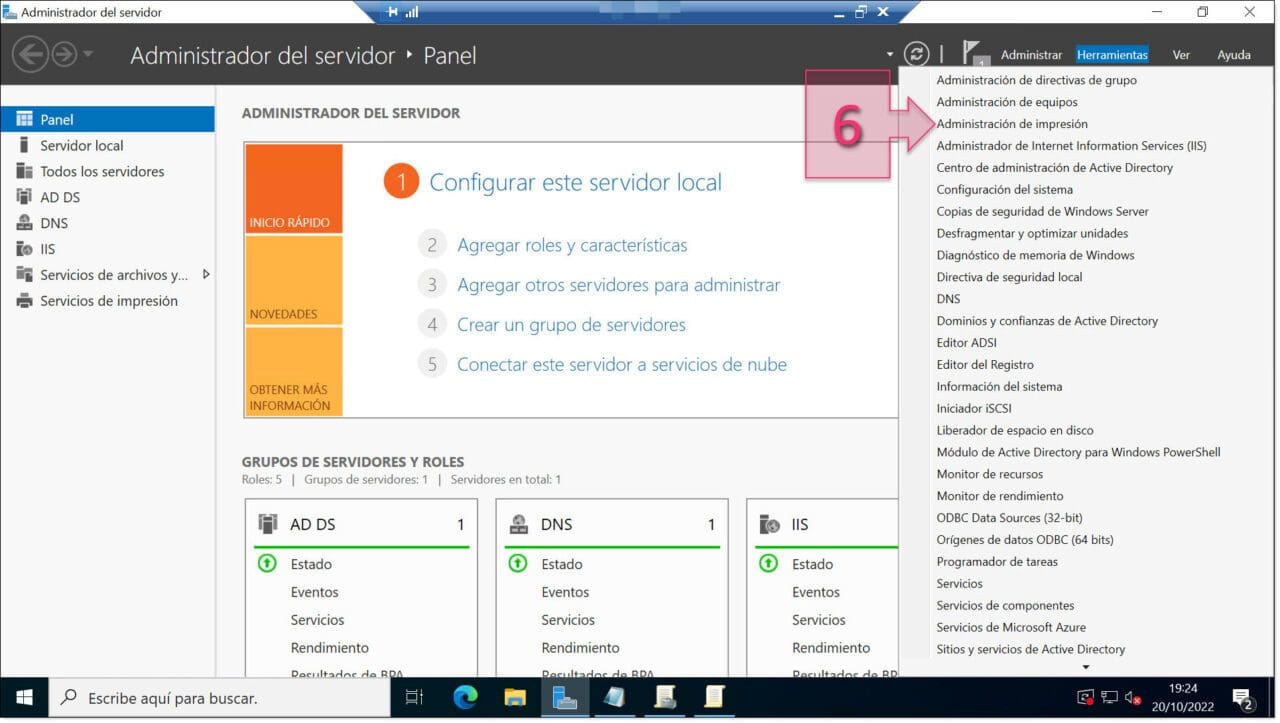Open Administrador de Internet Information Services (IIS)

tap(1071, 146)
